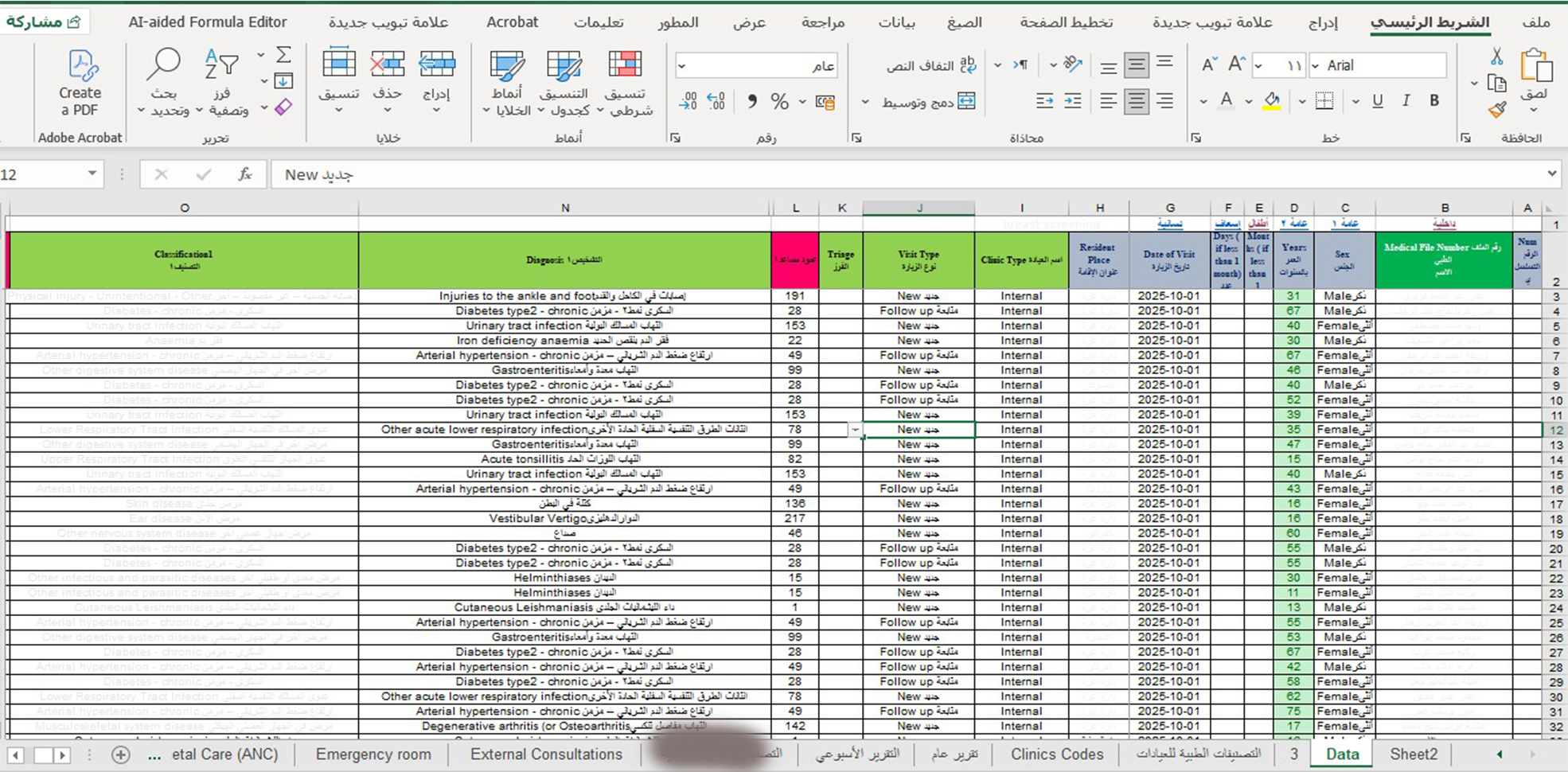The image size is (1568, 772).
Task: Open the Acrobat ribbon tab
Action: click(x=512, y=22)
